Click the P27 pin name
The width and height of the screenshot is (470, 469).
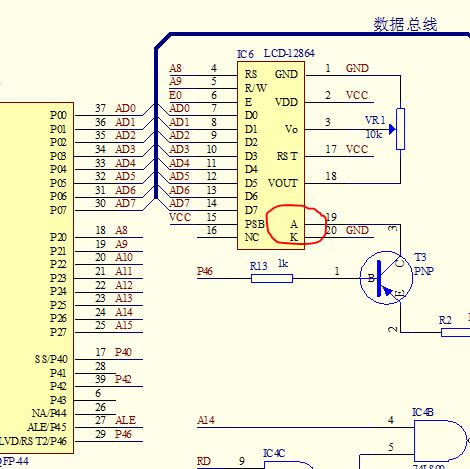(58, 332)
